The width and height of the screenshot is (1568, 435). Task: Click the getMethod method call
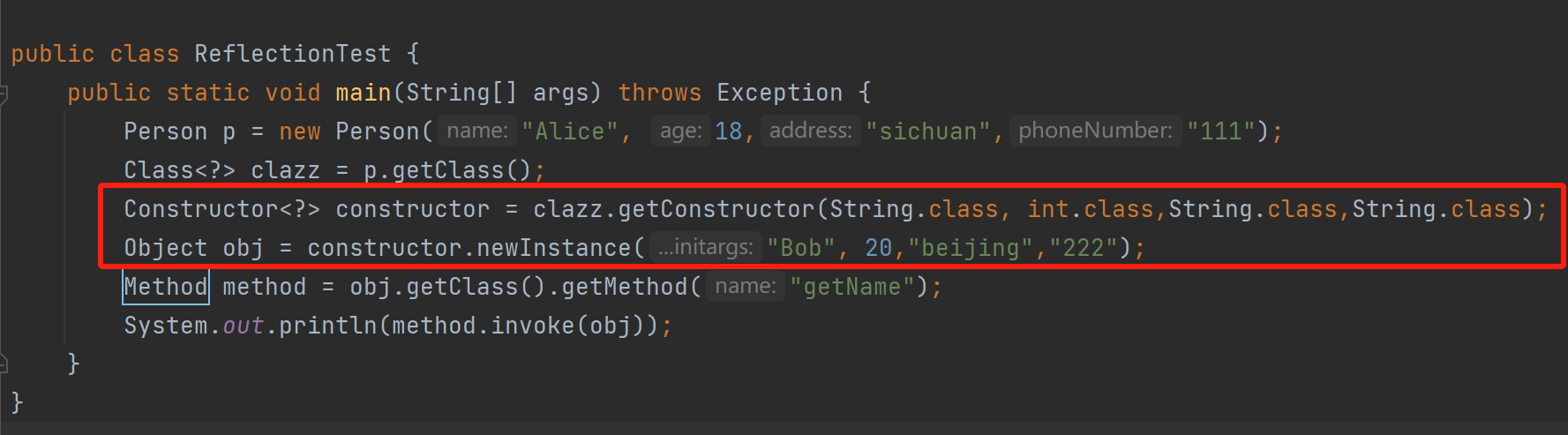pos(624,287)
